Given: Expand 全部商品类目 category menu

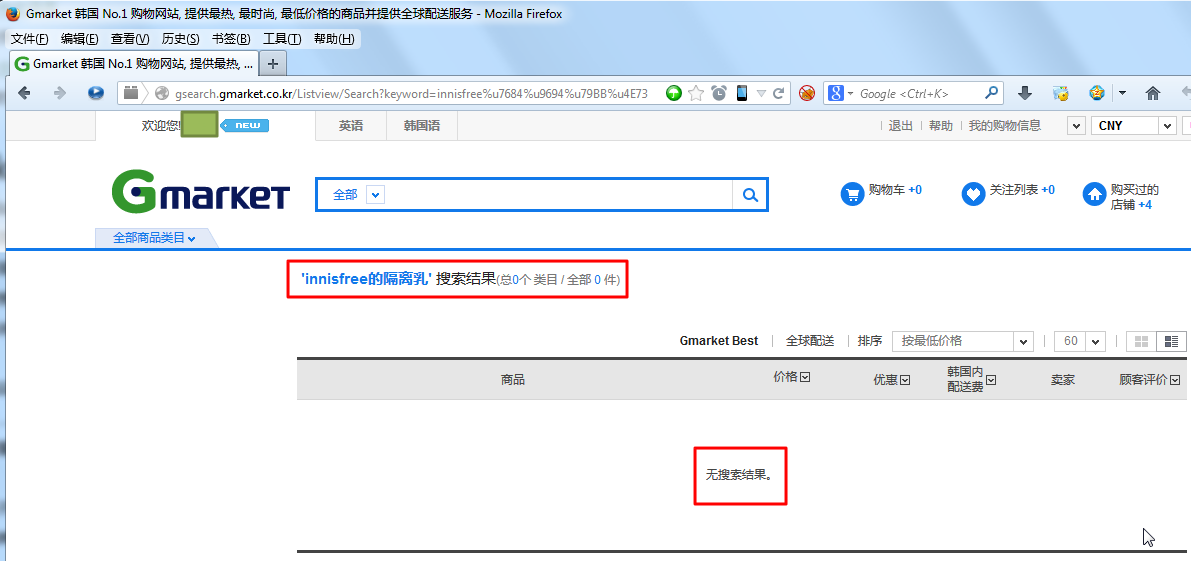Looking at the screenshot, I should point(154,238).
